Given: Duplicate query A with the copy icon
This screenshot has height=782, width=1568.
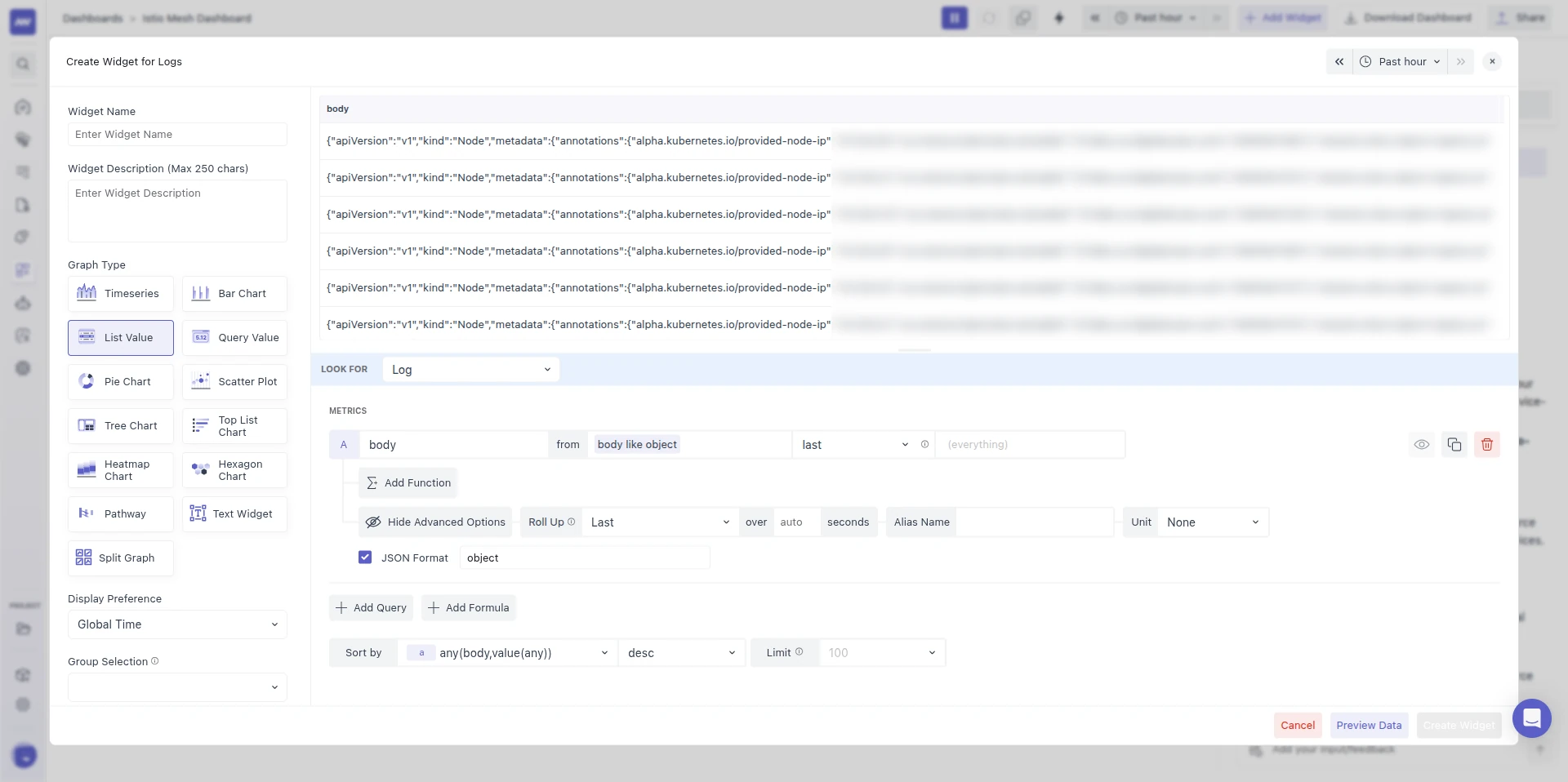Looking at the screenshot, I should tap(1454, 445).
